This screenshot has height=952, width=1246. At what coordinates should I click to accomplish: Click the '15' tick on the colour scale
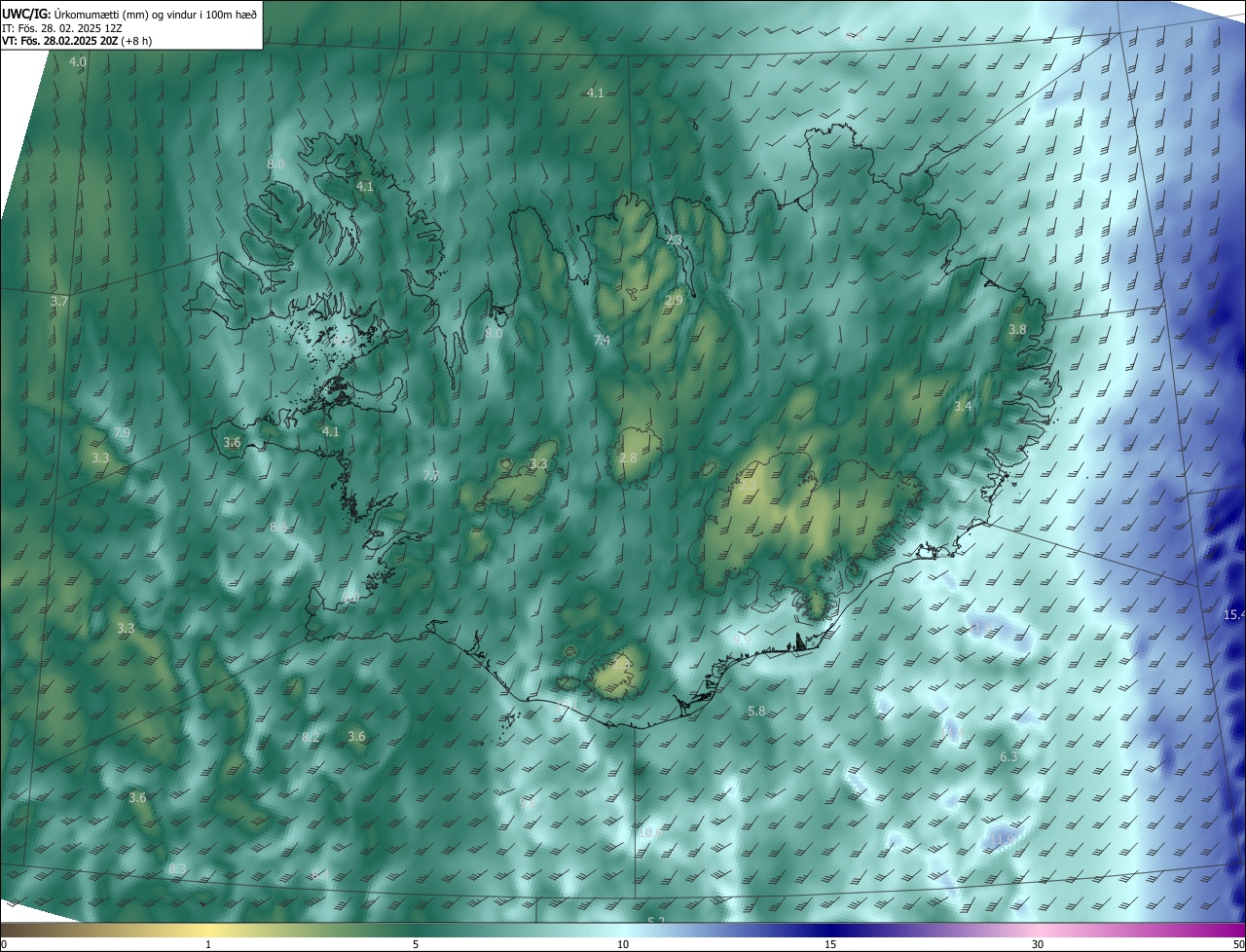point(830,944)
